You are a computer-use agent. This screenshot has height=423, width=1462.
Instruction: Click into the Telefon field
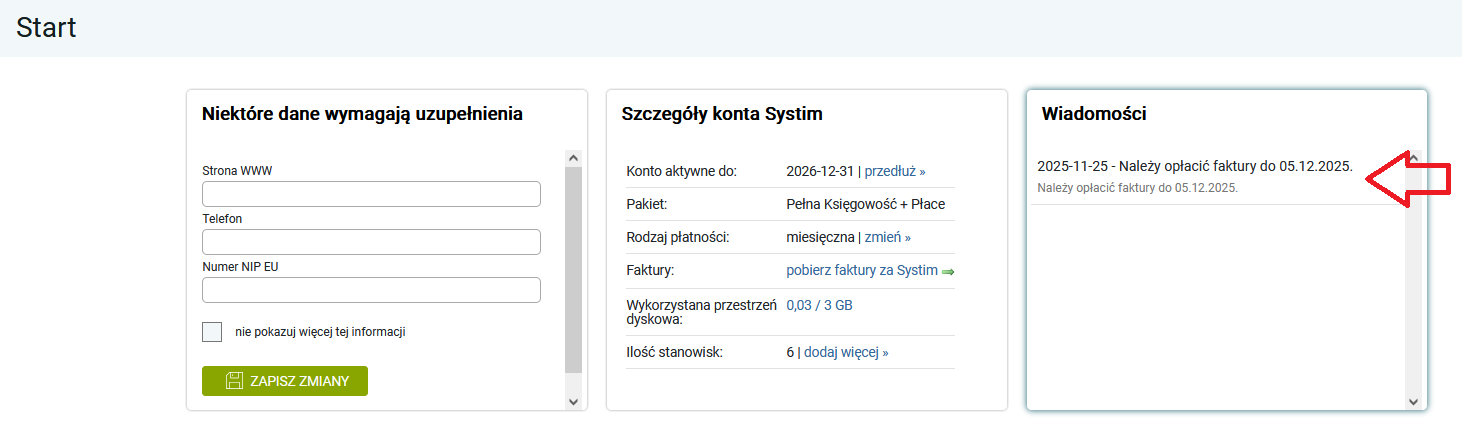[371, 242]
